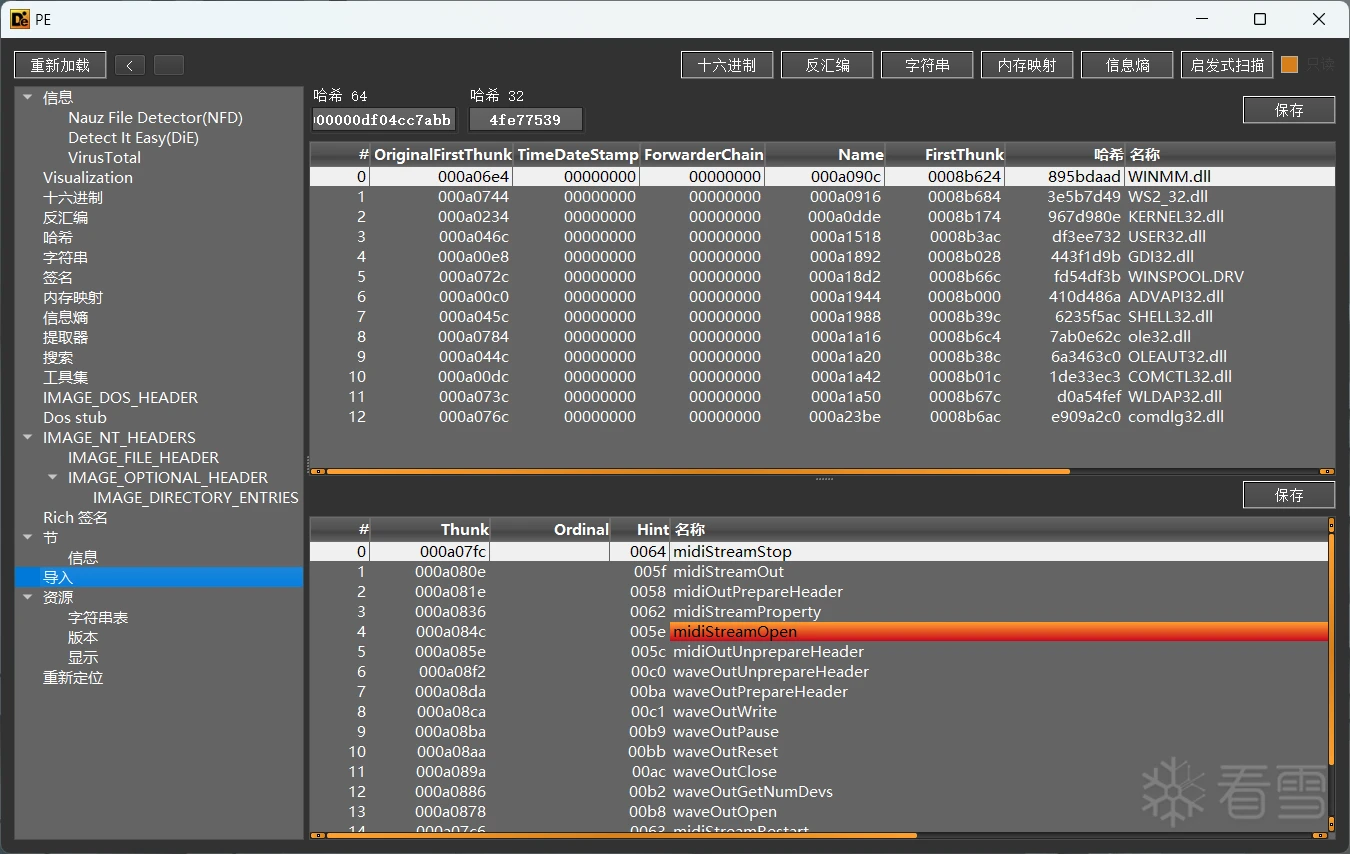Sort by the TimeDateStamp column header

pyautogui.click(x=577, y=154)
